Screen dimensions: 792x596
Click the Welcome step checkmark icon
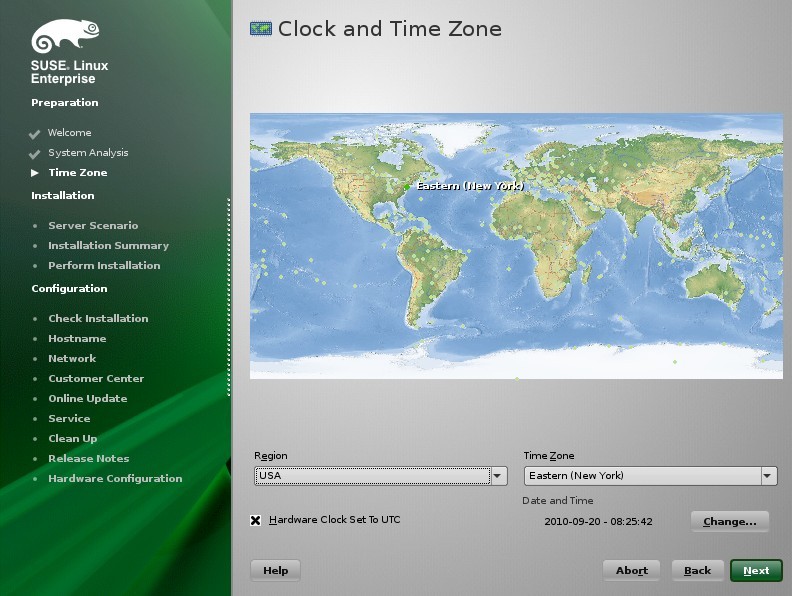point(34,134)
